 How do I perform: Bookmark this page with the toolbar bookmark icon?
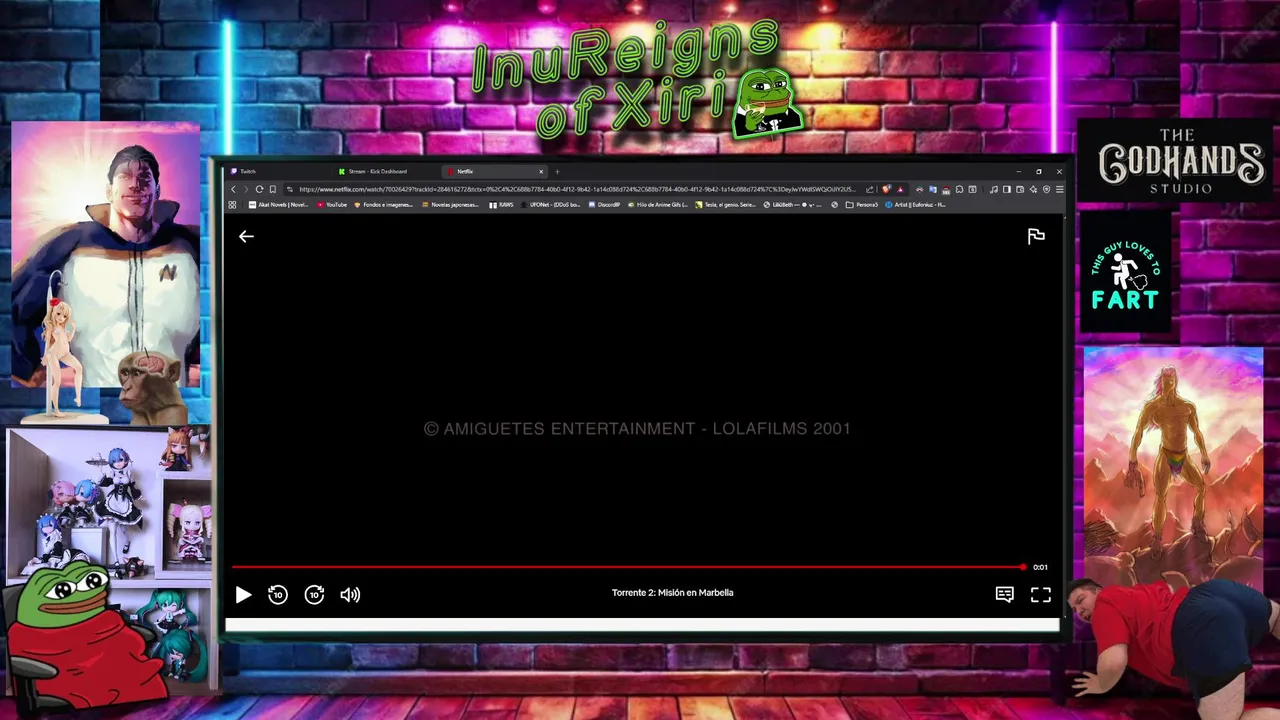(273, 189)
